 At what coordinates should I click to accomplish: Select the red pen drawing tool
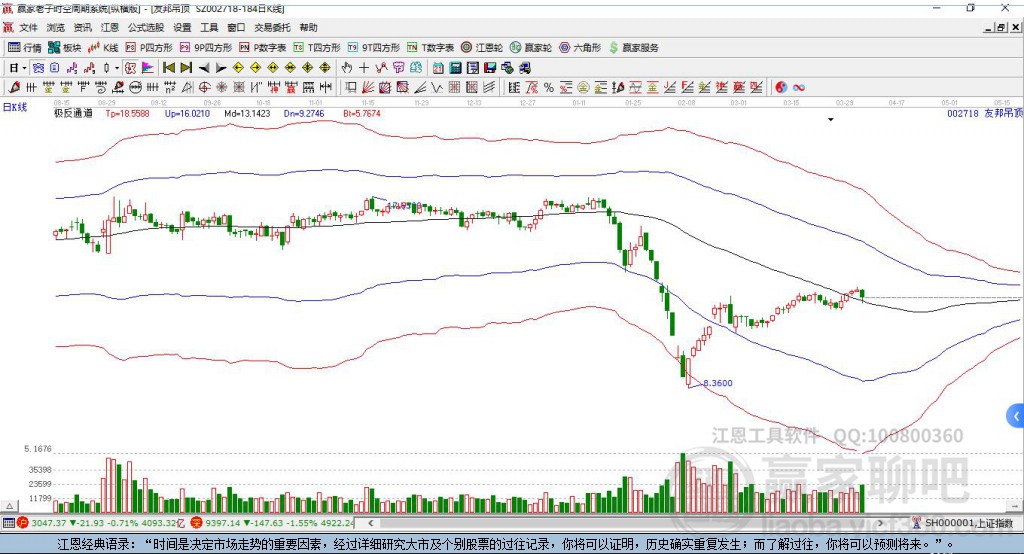[14, 87]
